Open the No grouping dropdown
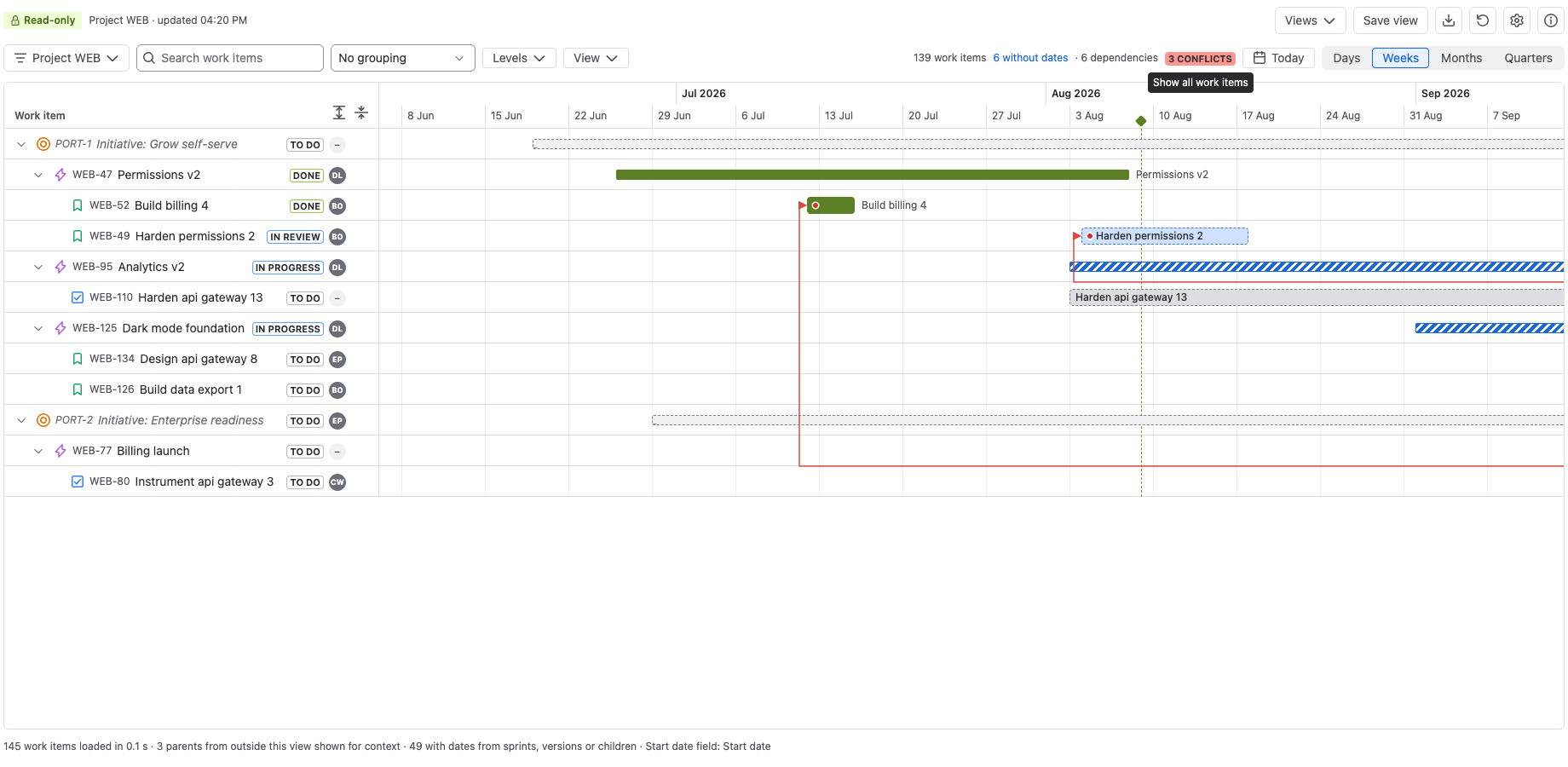The width and height of the screenshot is (1568, 767). pos(402,58)
